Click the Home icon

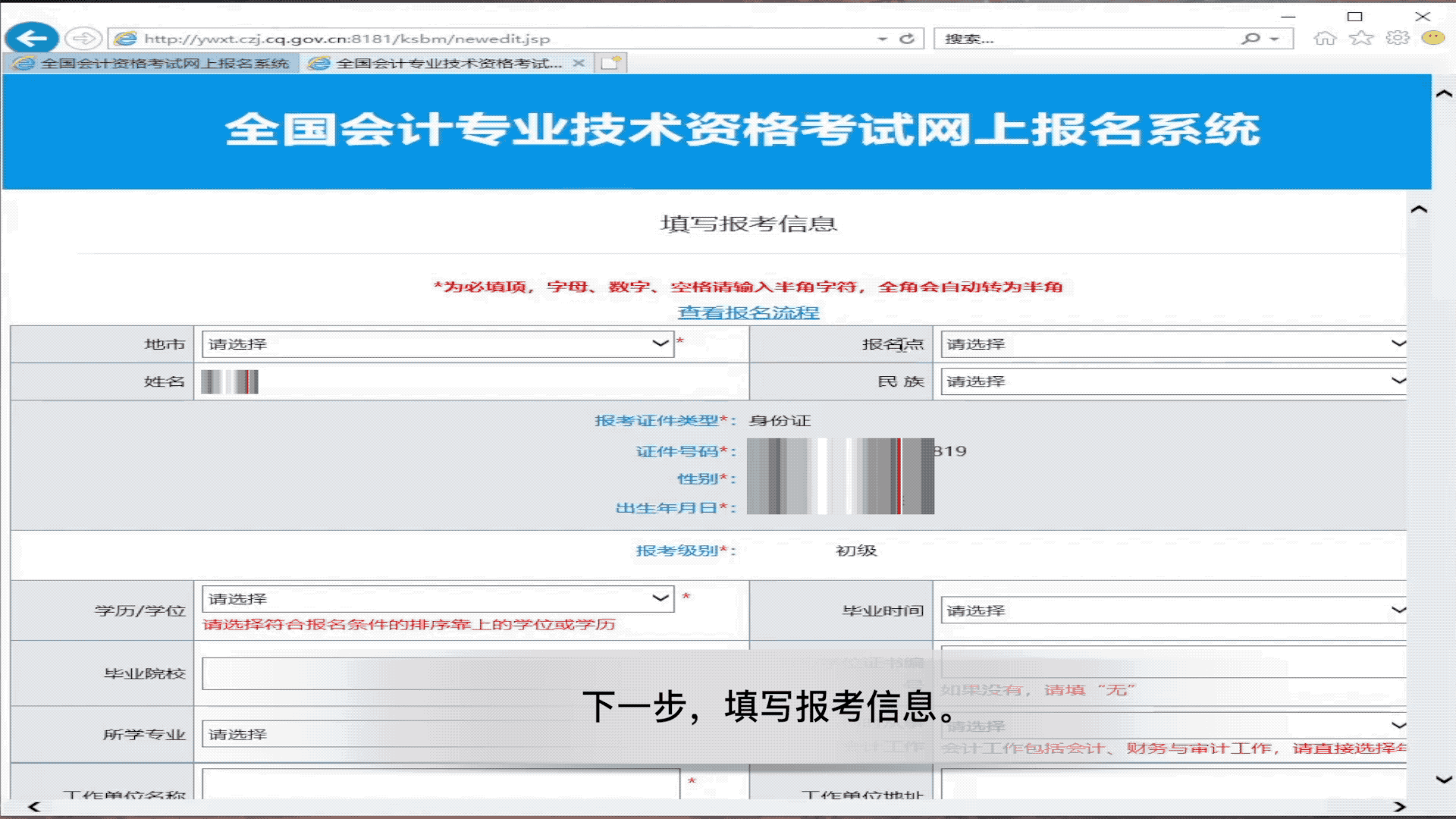(1327, 37)
